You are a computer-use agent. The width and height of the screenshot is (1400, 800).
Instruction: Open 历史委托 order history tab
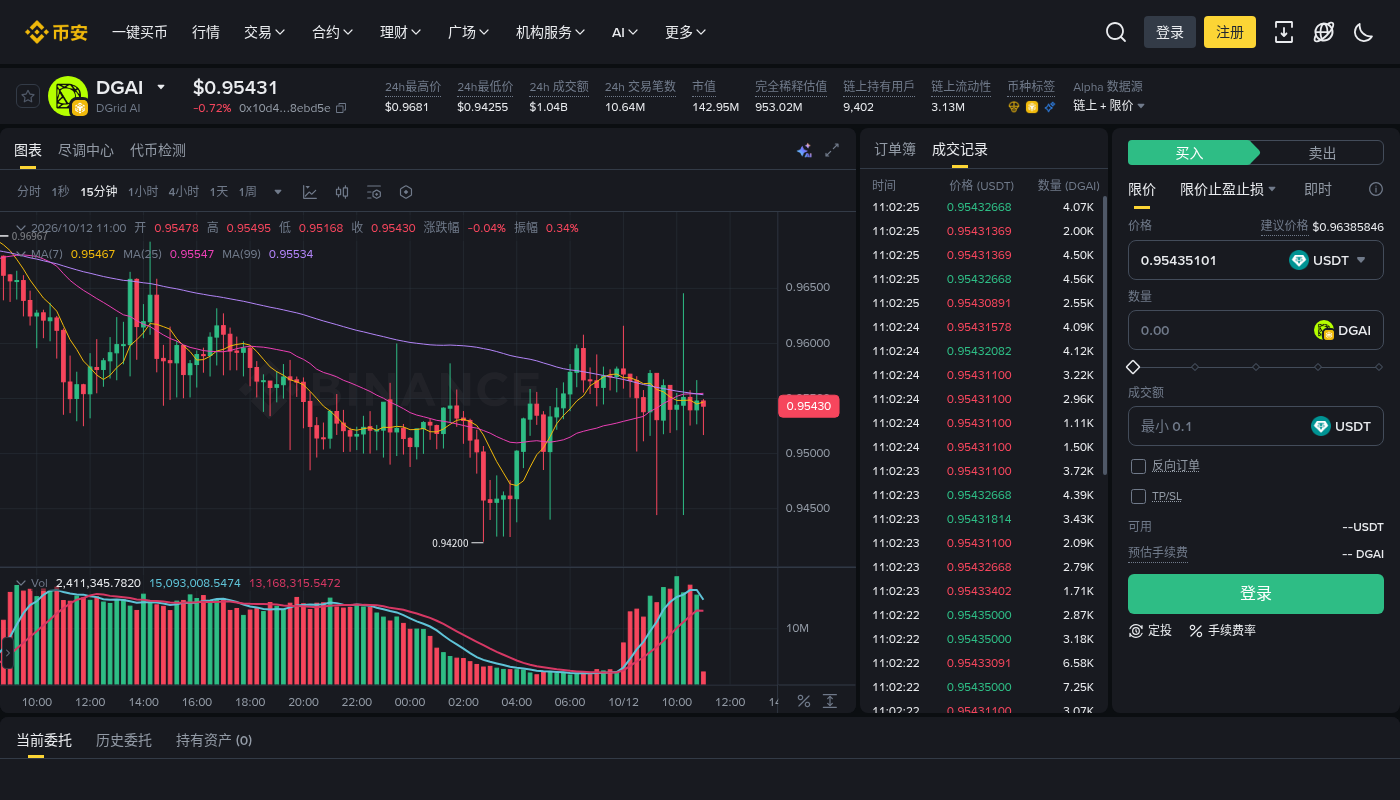click(124, 740)
